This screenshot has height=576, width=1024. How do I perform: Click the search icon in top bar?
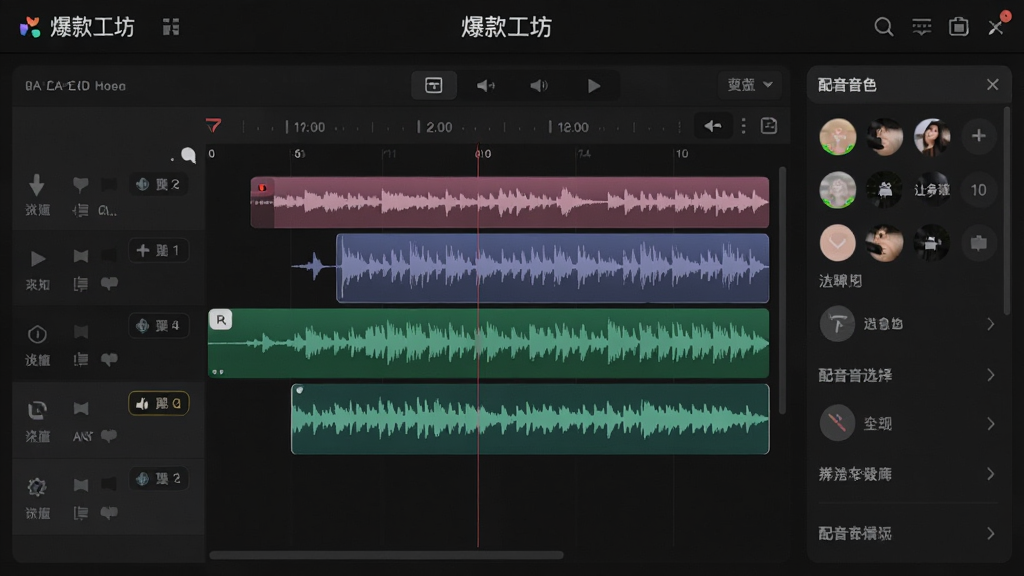click(x=884, y=27)
